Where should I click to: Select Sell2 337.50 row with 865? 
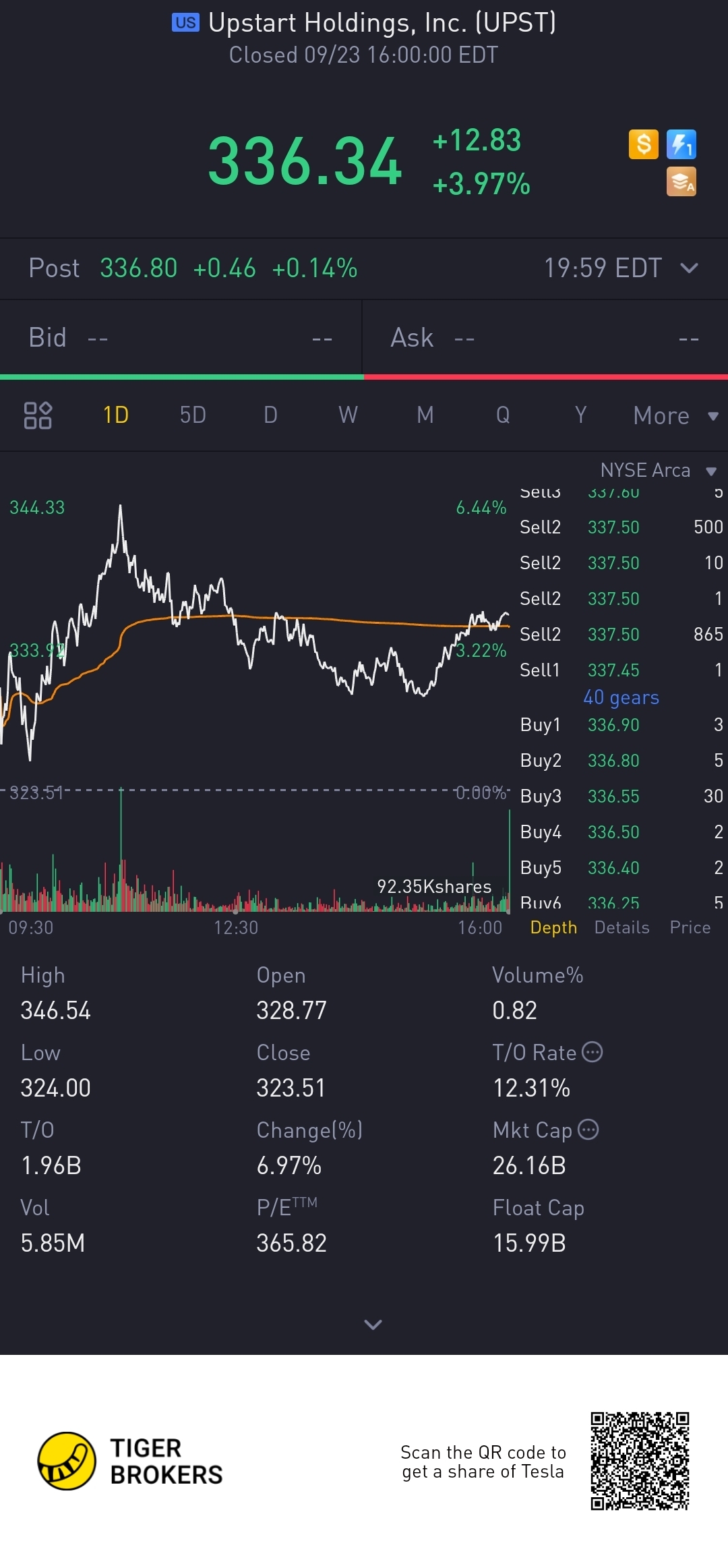point(621,634)
